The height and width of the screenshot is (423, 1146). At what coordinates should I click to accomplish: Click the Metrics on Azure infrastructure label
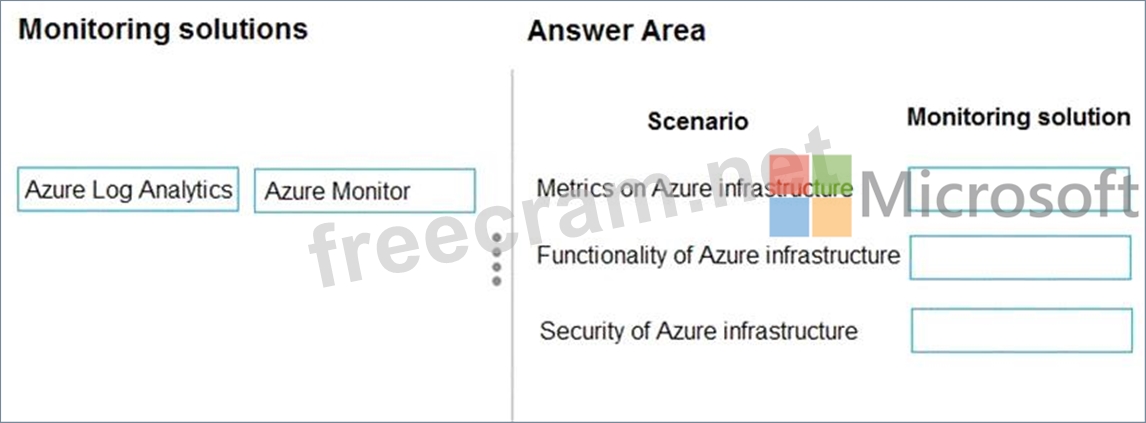point(694,188)
